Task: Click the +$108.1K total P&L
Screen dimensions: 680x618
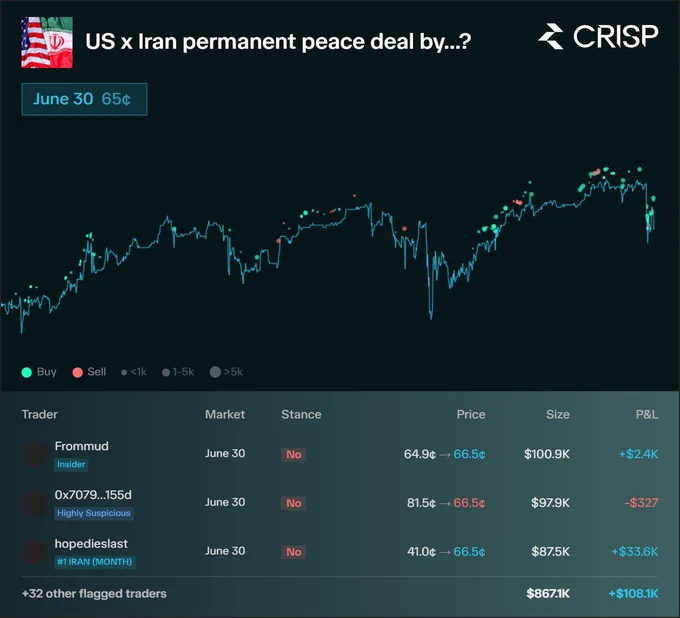Action: pos(634,594)
